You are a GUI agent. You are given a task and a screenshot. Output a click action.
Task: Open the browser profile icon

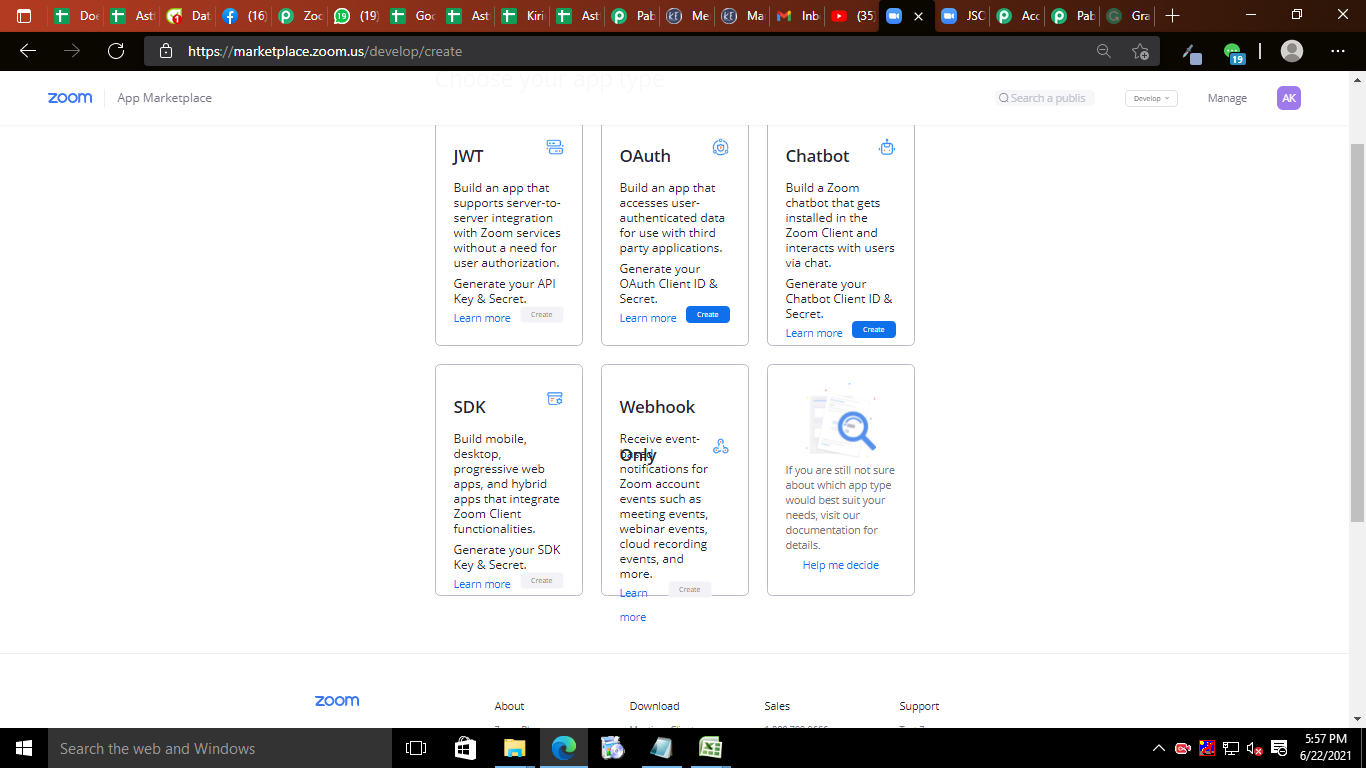click(x=1292, y=51)
